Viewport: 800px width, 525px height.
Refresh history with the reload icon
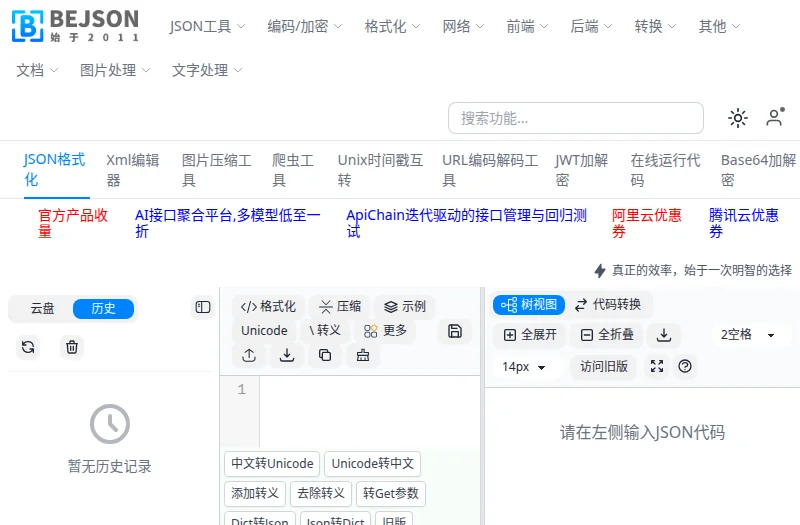click(x=28, y=347)
